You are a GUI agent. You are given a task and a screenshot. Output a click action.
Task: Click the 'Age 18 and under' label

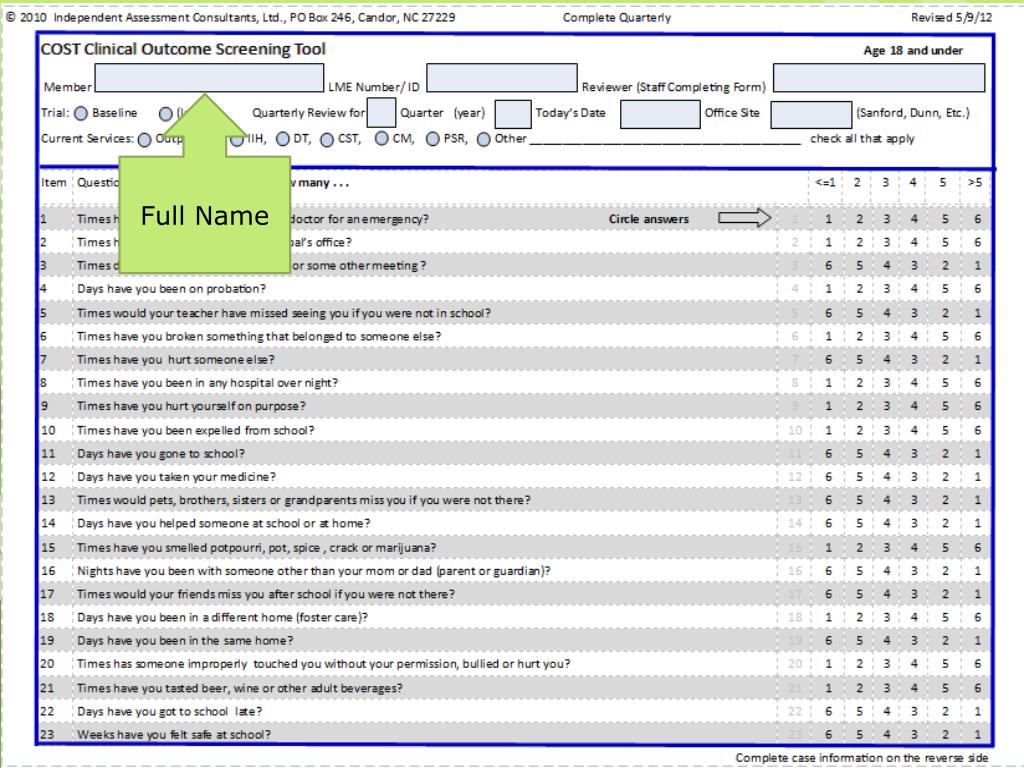pos(913,51)
